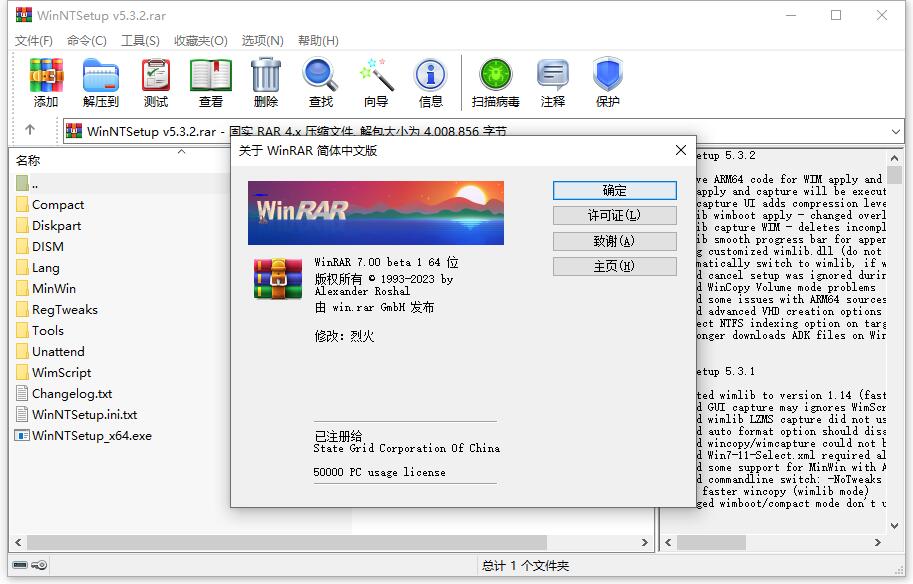Click the disk drive icon in status bar

click(x=20, y=565)
